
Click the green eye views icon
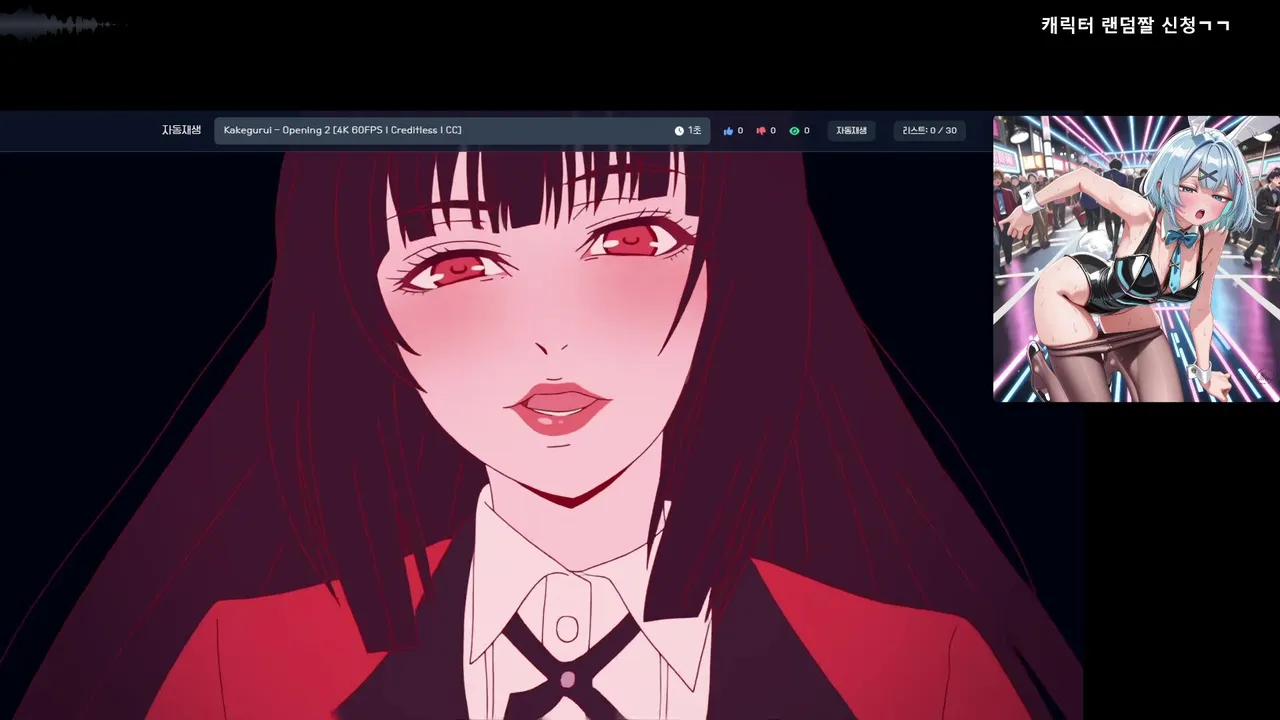(x=794, y=131)
